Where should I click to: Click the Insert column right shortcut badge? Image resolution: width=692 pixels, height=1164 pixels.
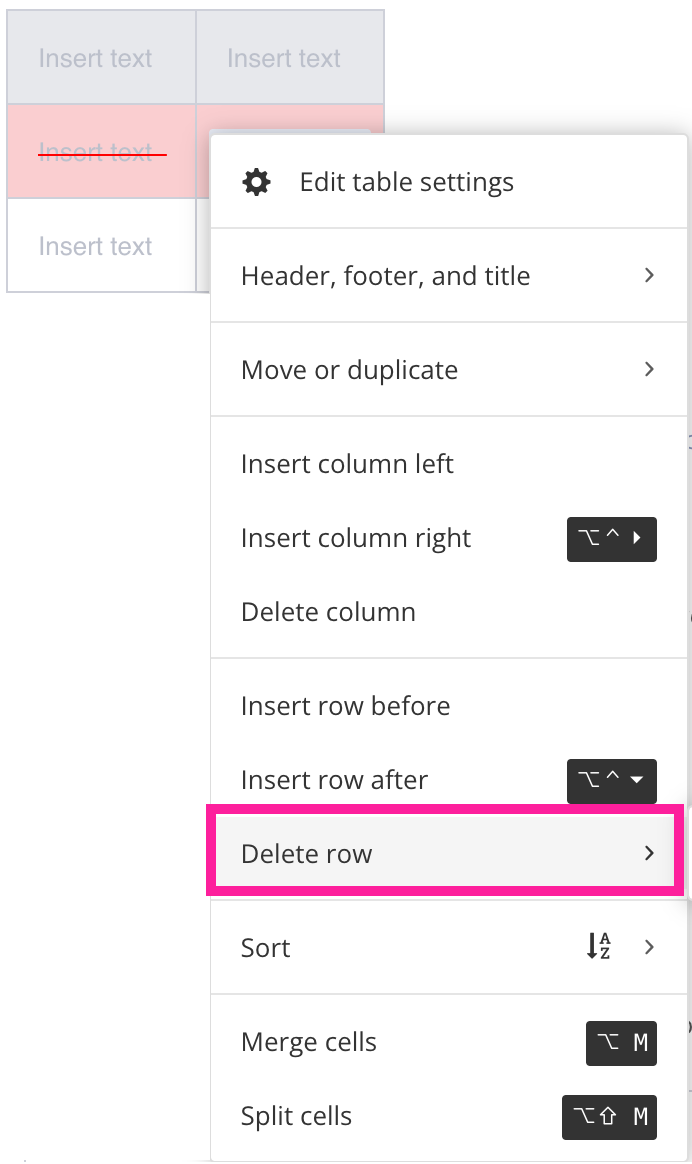pyautogui.click(x=612, y=539)
